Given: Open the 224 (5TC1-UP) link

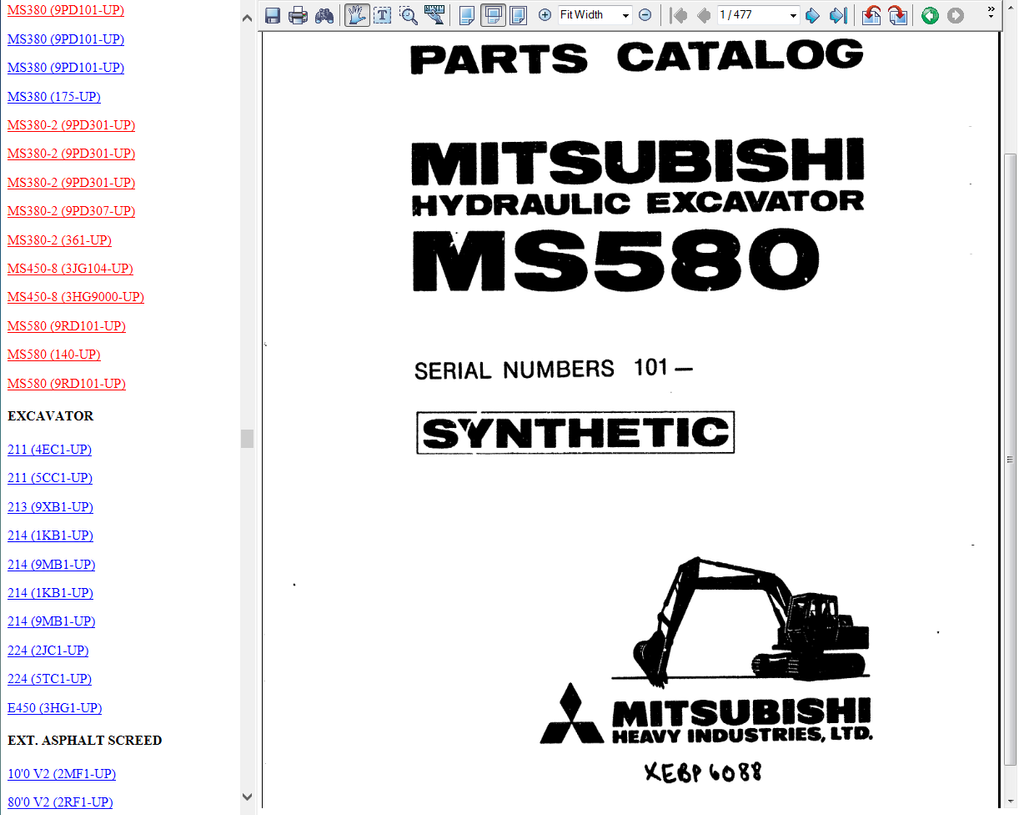Looking at the screenshot, I should pos(50,679).
